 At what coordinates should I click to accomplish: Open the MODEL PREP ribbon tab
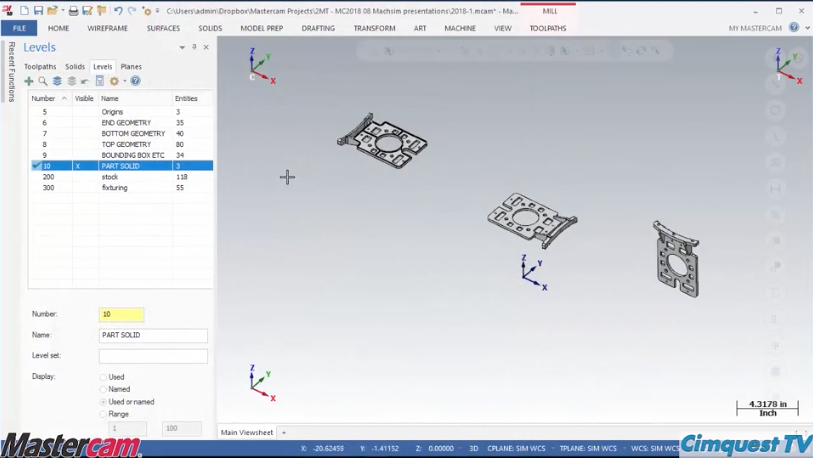click(262, 28)
